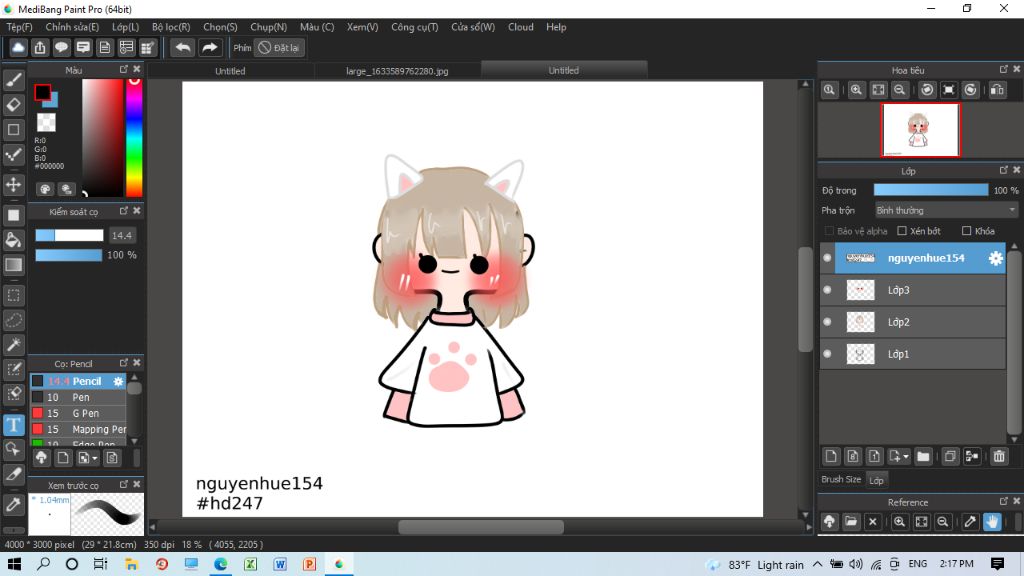Select the Brush tool in left toolbar
This screenshot has height=576, width=1024.
pyautogui.click(x=14, y=80)
